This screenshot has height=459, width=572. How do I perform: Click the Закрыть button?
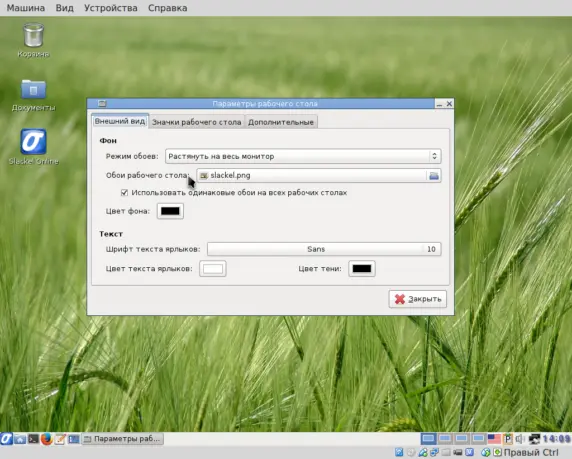point(418,299)
